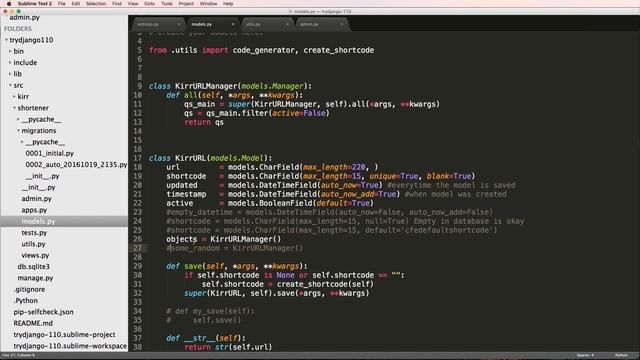This screenshot has width=640, height=360.
Task: Change the Python syntax selector in status bar
Action: click(x=621, y=356)
